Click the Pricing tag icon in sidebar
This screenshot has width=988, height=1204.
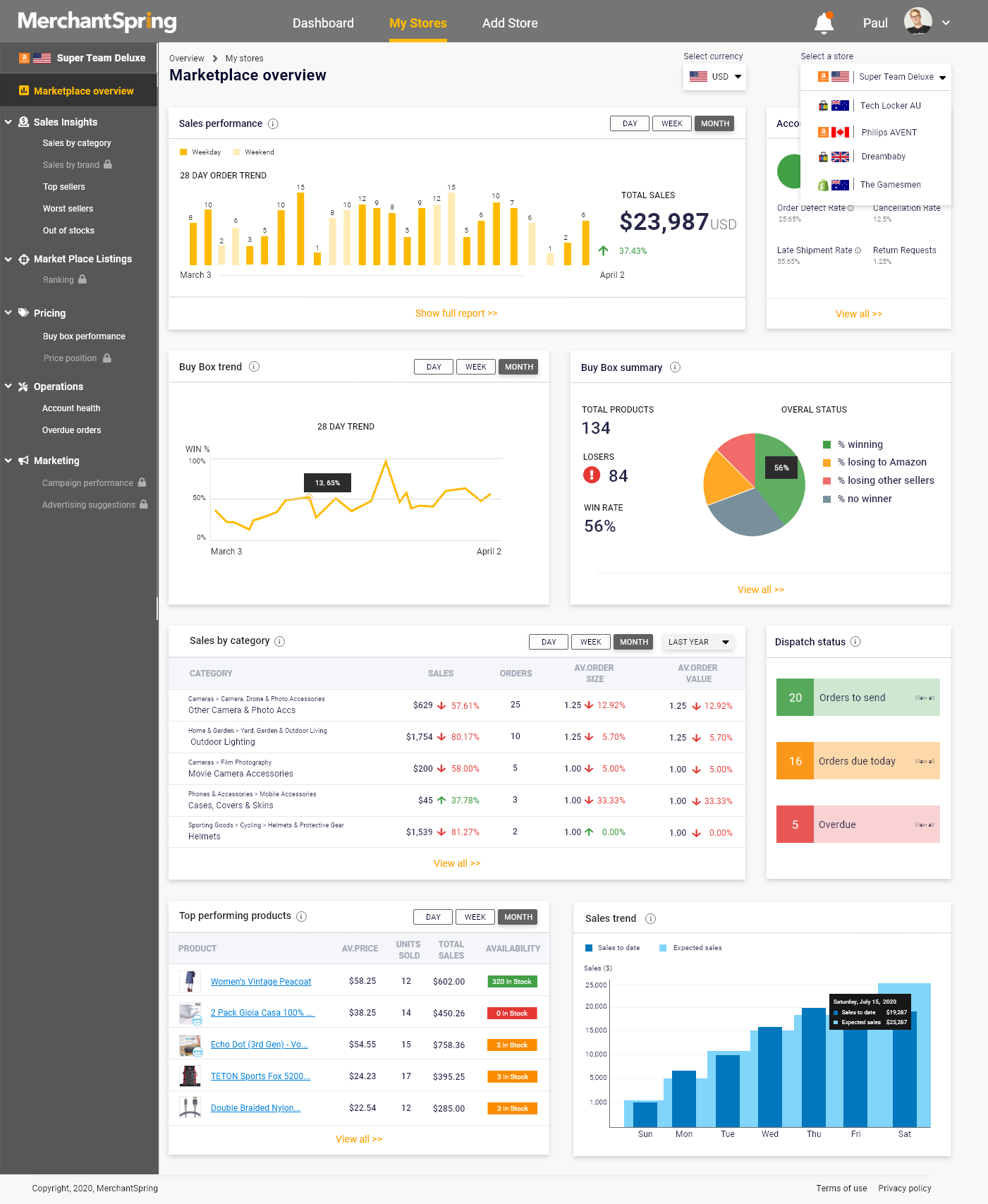point(23,312)
